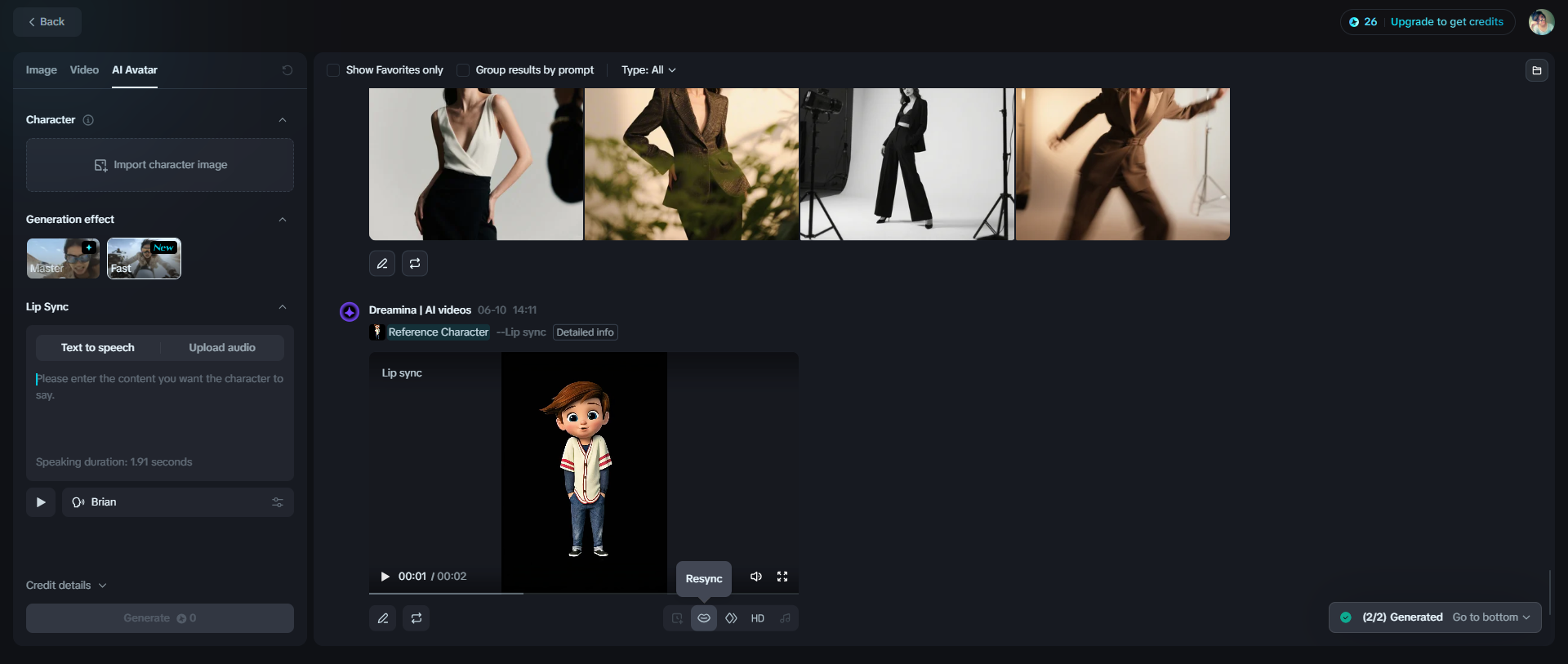This screenshot has width=1568, height=664.
Task: Open the blurred dancing brown suit image
Action: tap(1123, 164)
